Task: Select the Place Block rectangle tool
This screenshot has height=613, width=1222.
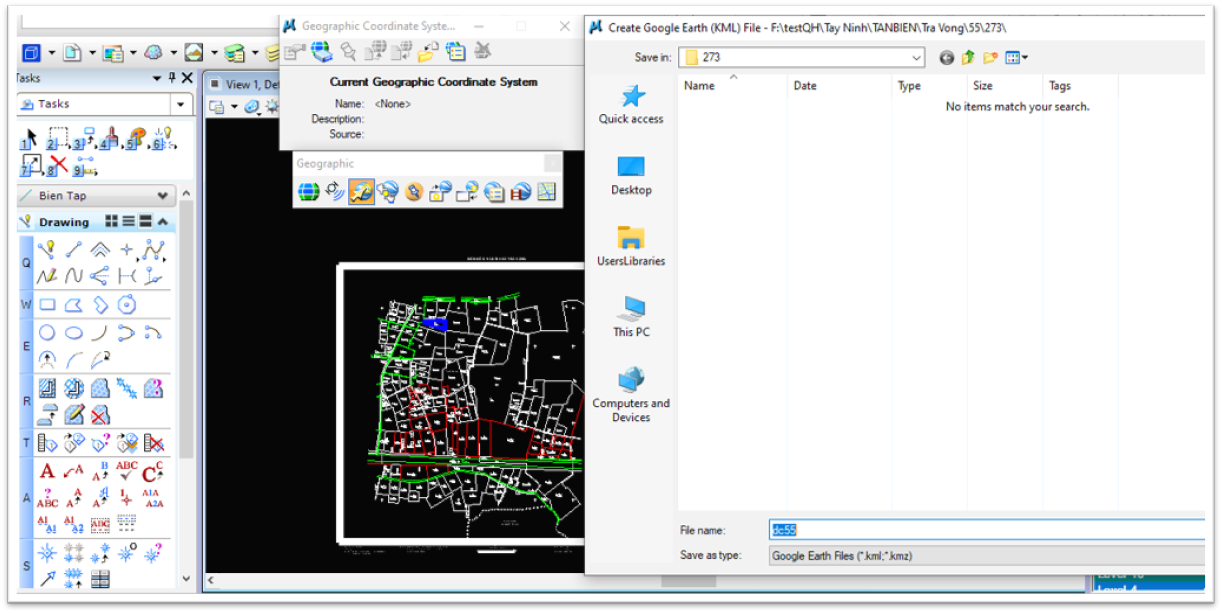Action: [x=47, y=305]
